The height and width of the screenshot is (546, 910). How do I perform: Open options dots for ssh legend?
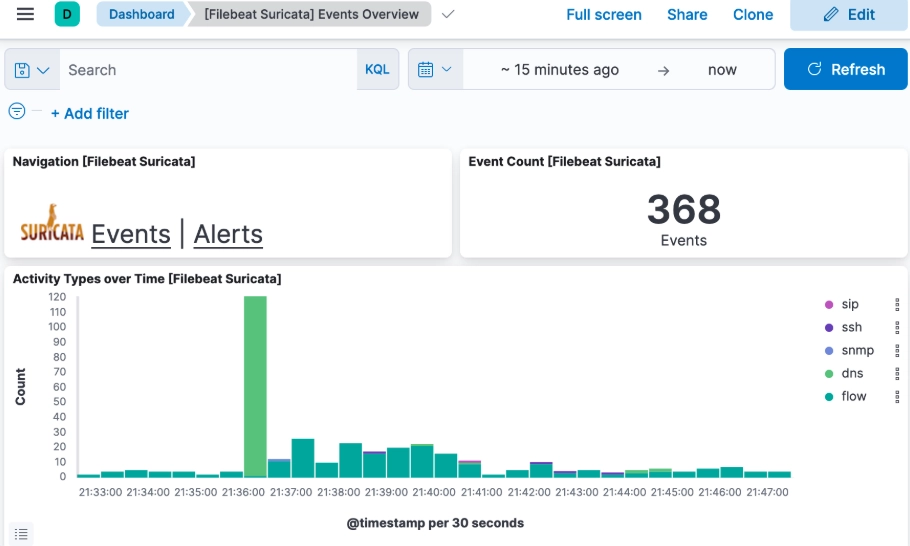coord(897,327)
